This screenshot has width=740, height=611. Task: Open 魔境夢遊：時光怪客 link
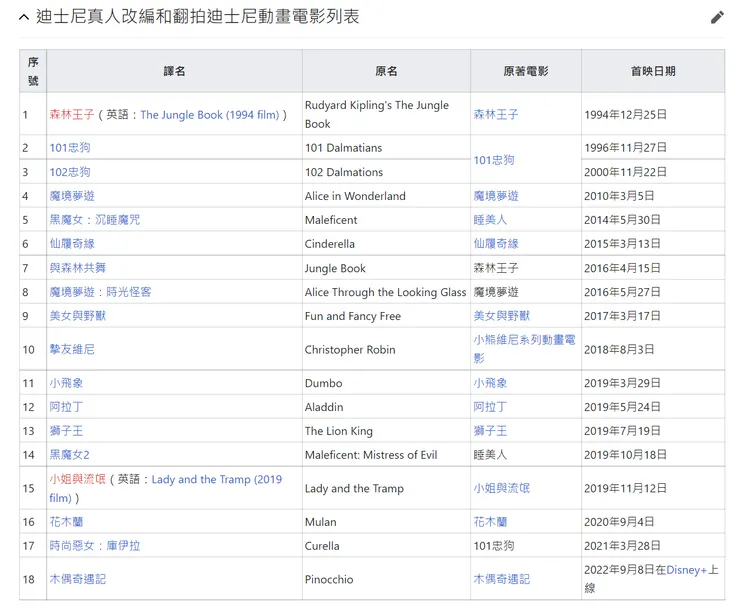[x=101, y=292]
